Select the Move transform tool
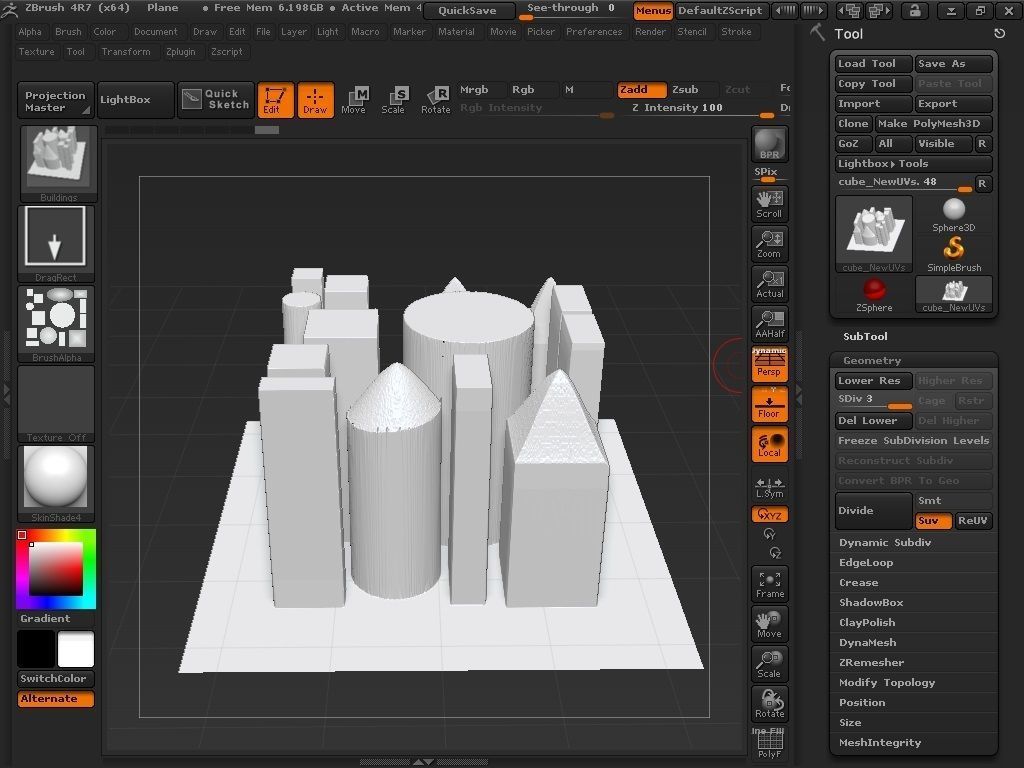This screenshot has width=1024, height=768. (353, 100)
